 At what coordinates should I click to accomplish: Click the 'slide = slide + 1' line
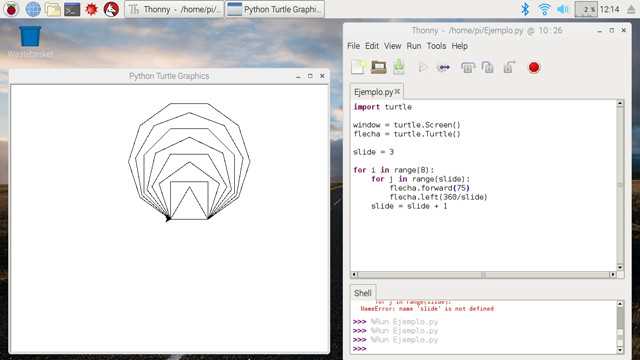coord(409,206)
